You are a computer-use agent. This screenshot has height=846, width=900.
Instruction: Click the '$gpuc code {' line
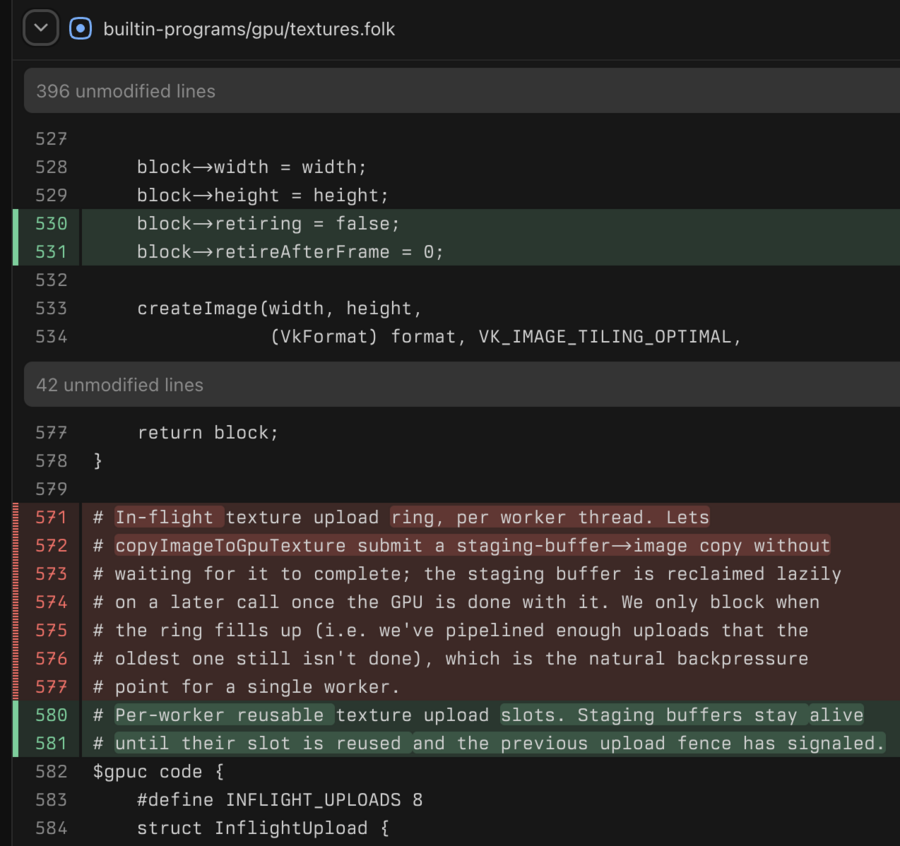158,771
